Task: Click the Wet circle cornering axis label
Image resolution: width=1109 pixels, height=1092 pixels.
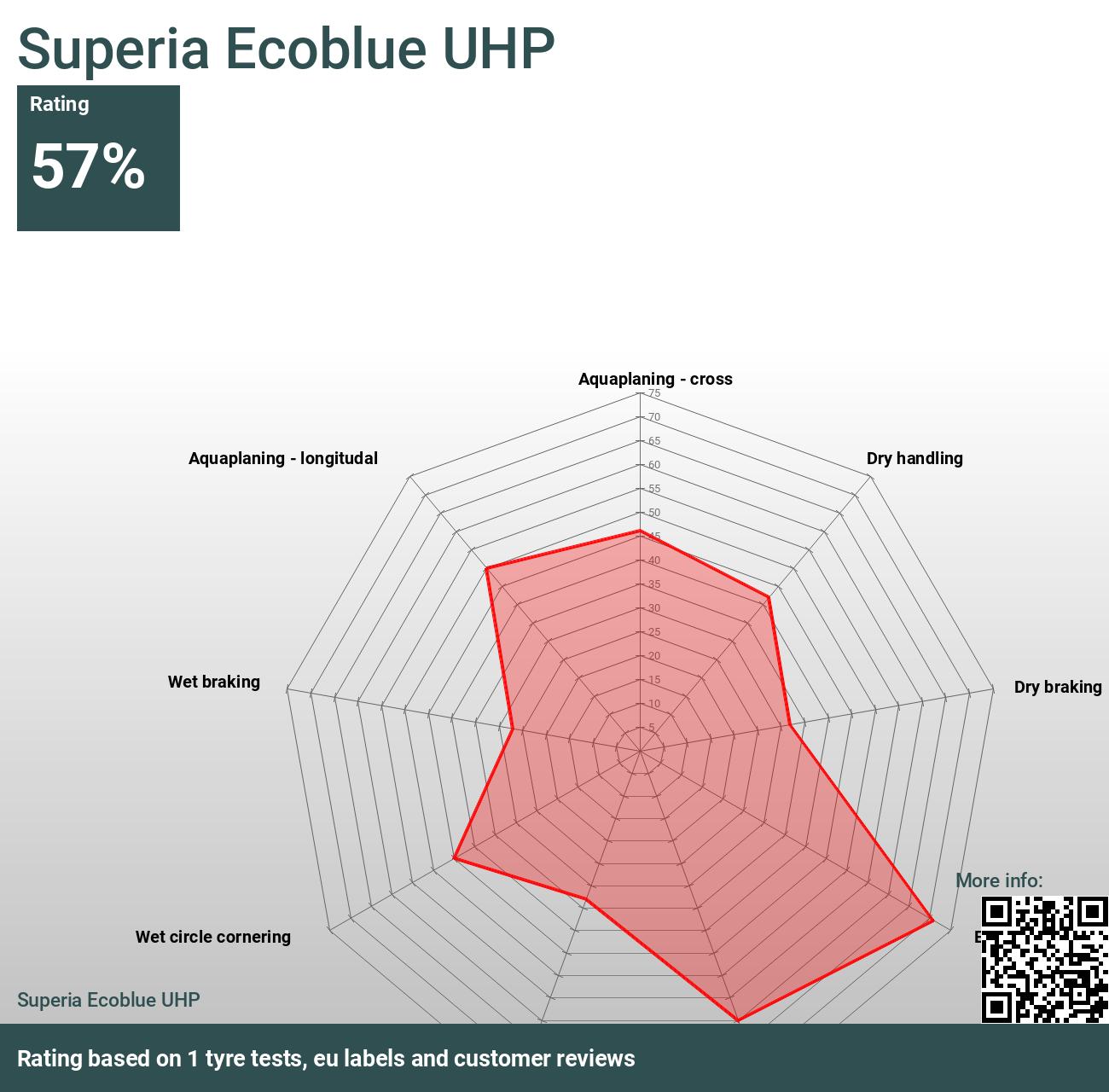Action: coord(212,937)
